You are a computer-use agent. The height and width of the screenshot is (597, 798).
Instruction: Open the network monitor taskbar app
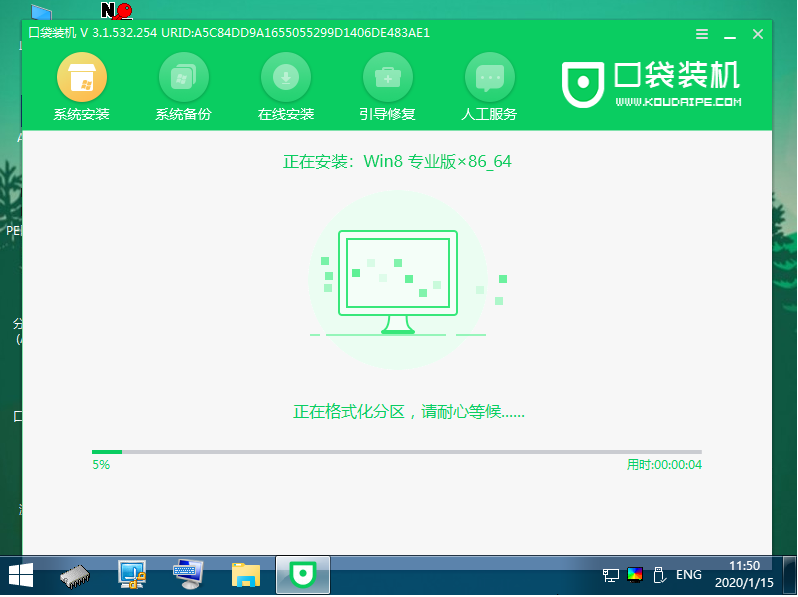[132, 576]
